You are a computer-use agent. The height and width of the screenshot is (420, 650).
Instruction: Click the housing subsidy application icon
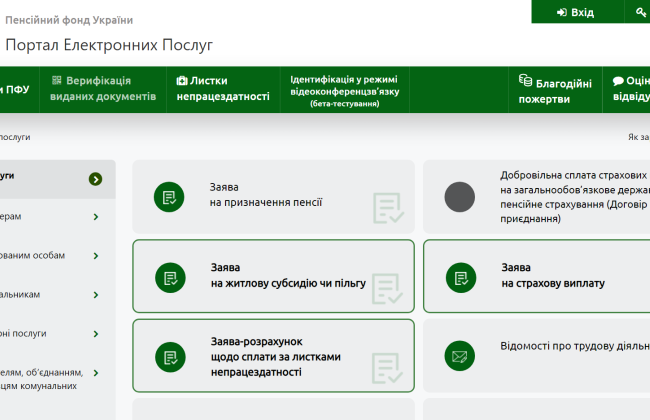point(169,276)
